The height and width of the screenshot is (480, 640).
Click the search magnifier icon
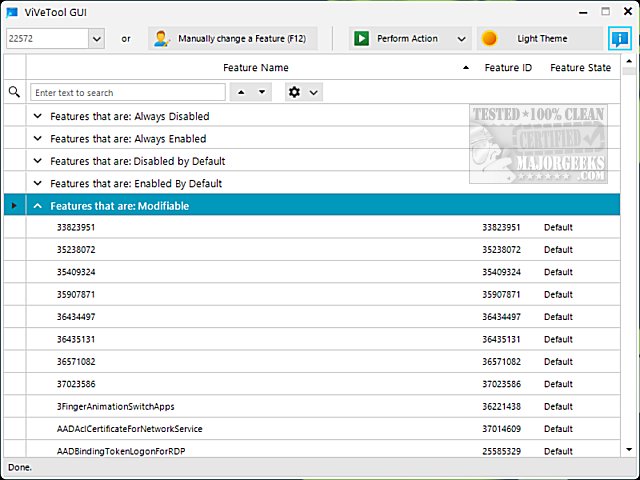tap(14, 92)
